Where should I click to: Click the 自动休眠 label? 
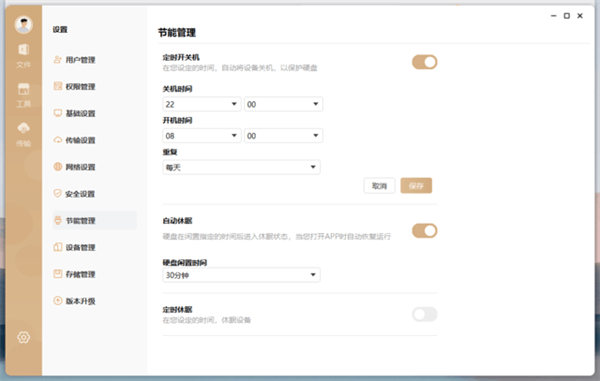tap(177, 221)
